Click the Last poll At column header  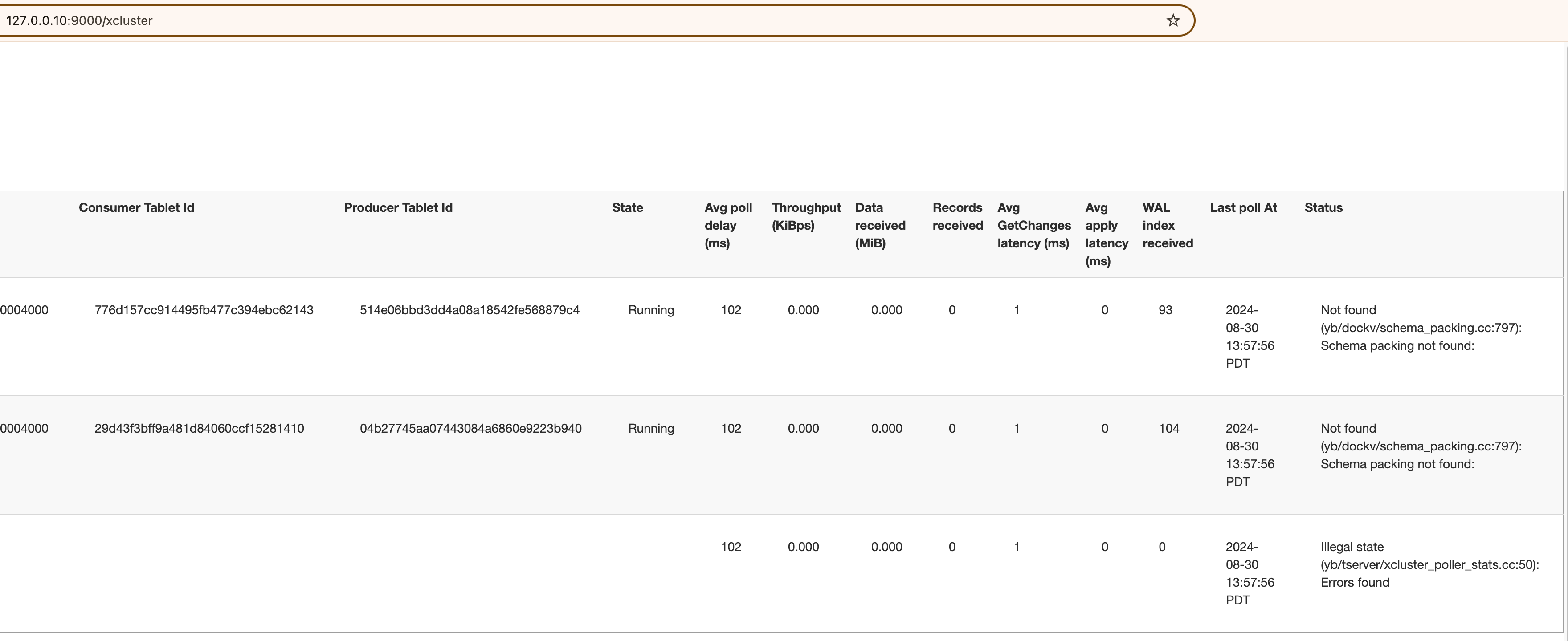1243,207
